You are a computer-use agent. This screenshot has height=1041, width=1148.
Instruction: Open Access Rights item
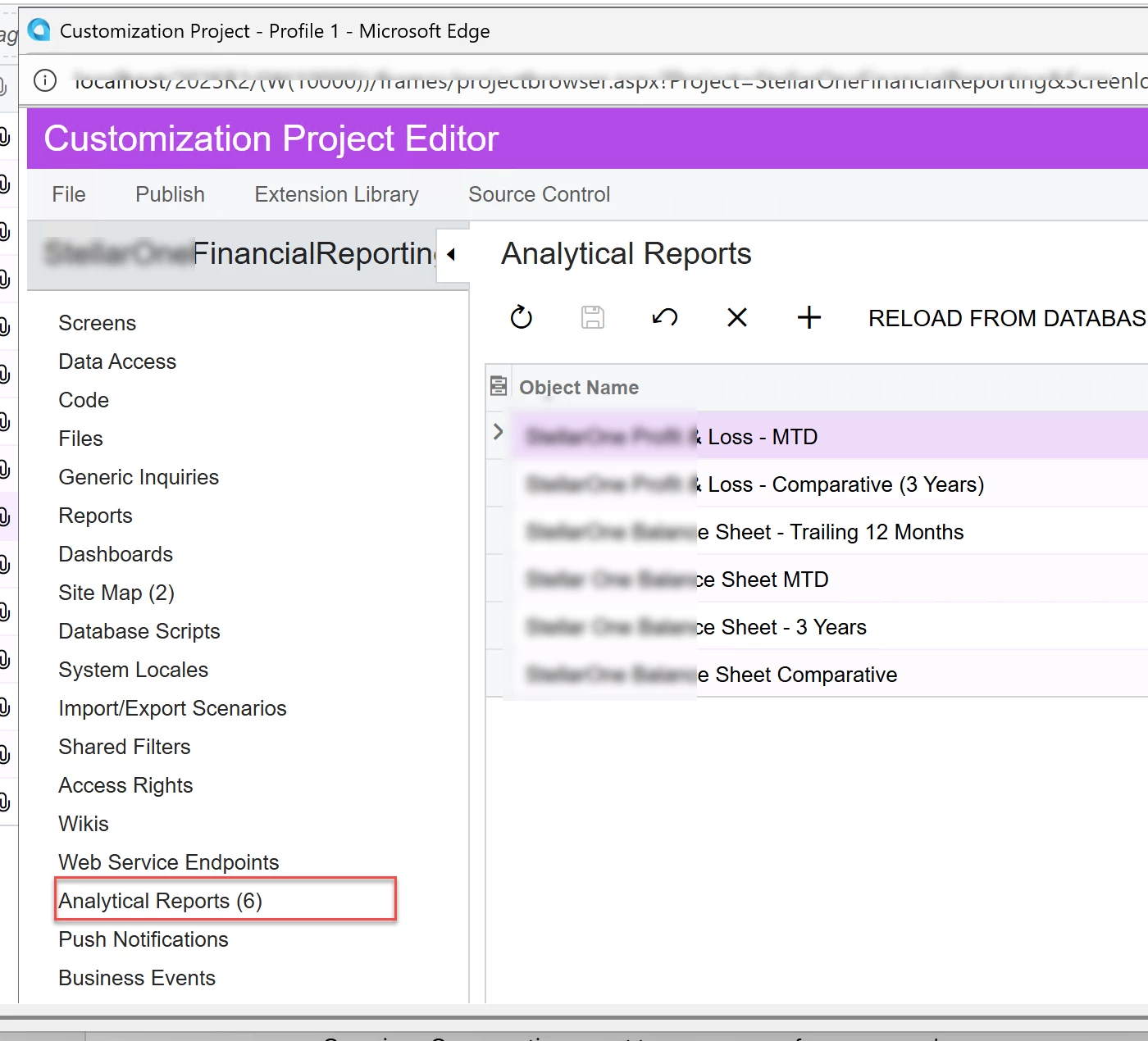coord(125,785)
